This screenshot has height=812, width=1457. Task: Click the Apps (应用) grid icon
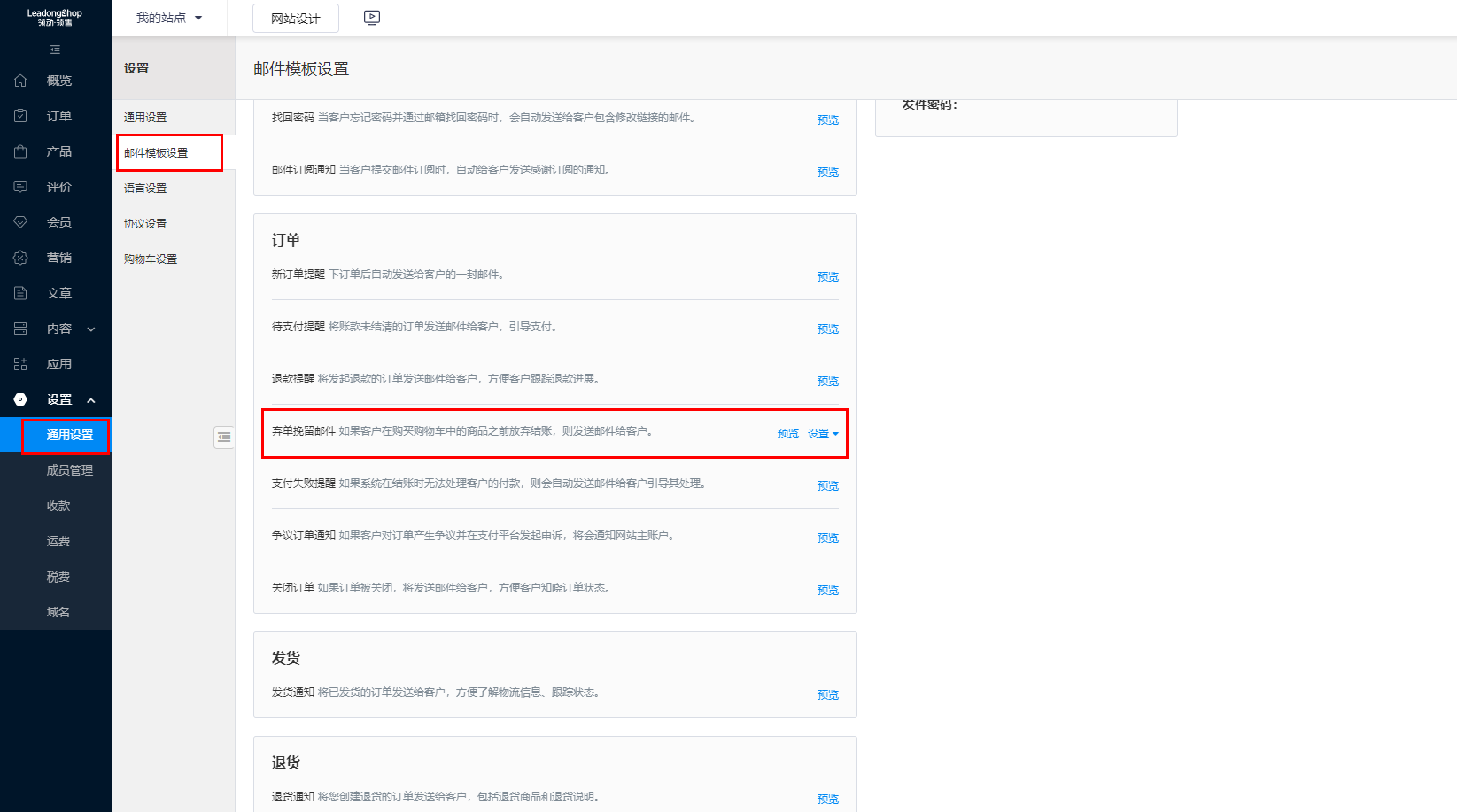coord(20,364)
